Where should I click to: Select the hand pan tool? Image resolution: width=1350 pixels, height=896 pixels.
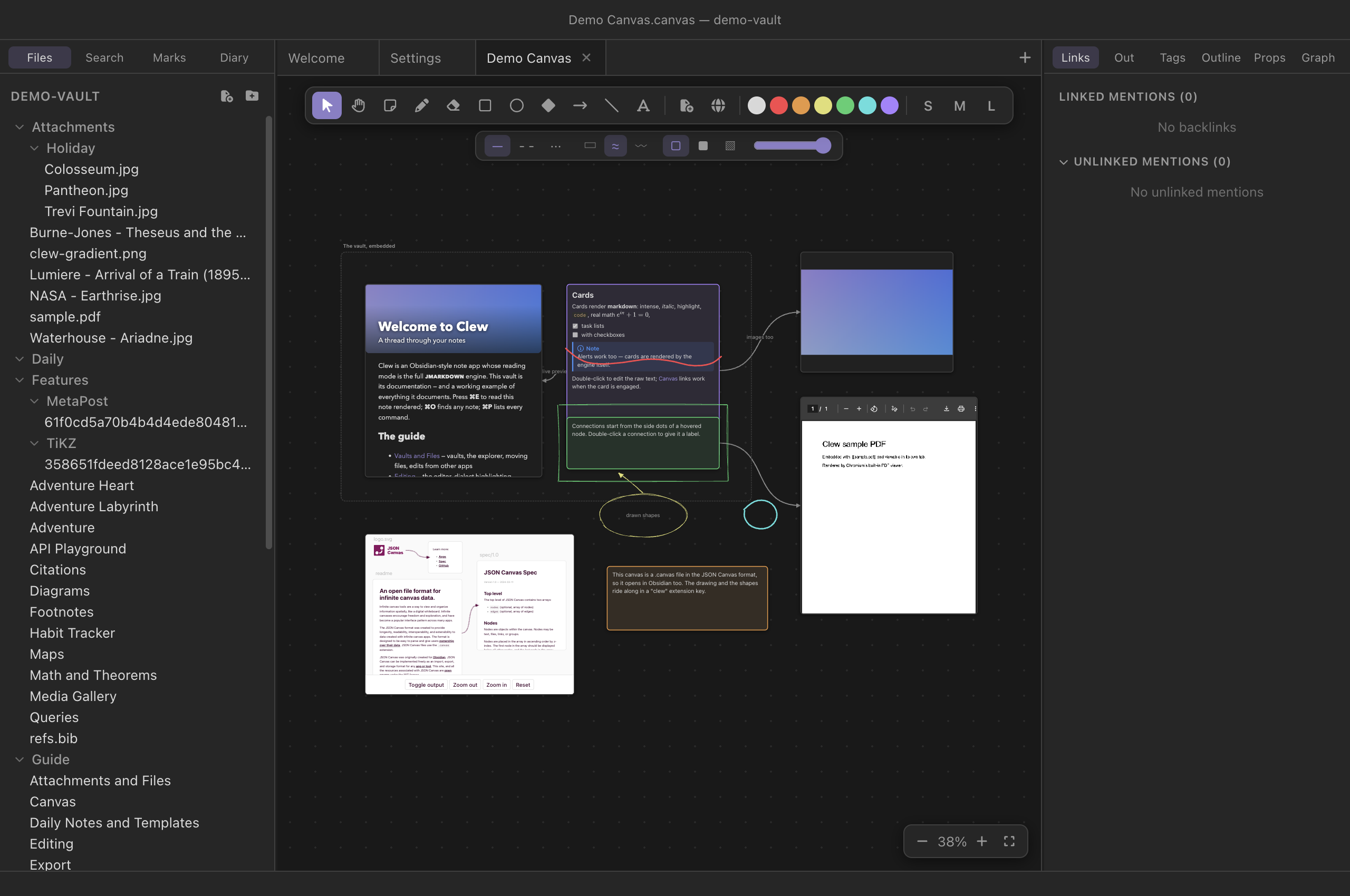coord(359,106)
